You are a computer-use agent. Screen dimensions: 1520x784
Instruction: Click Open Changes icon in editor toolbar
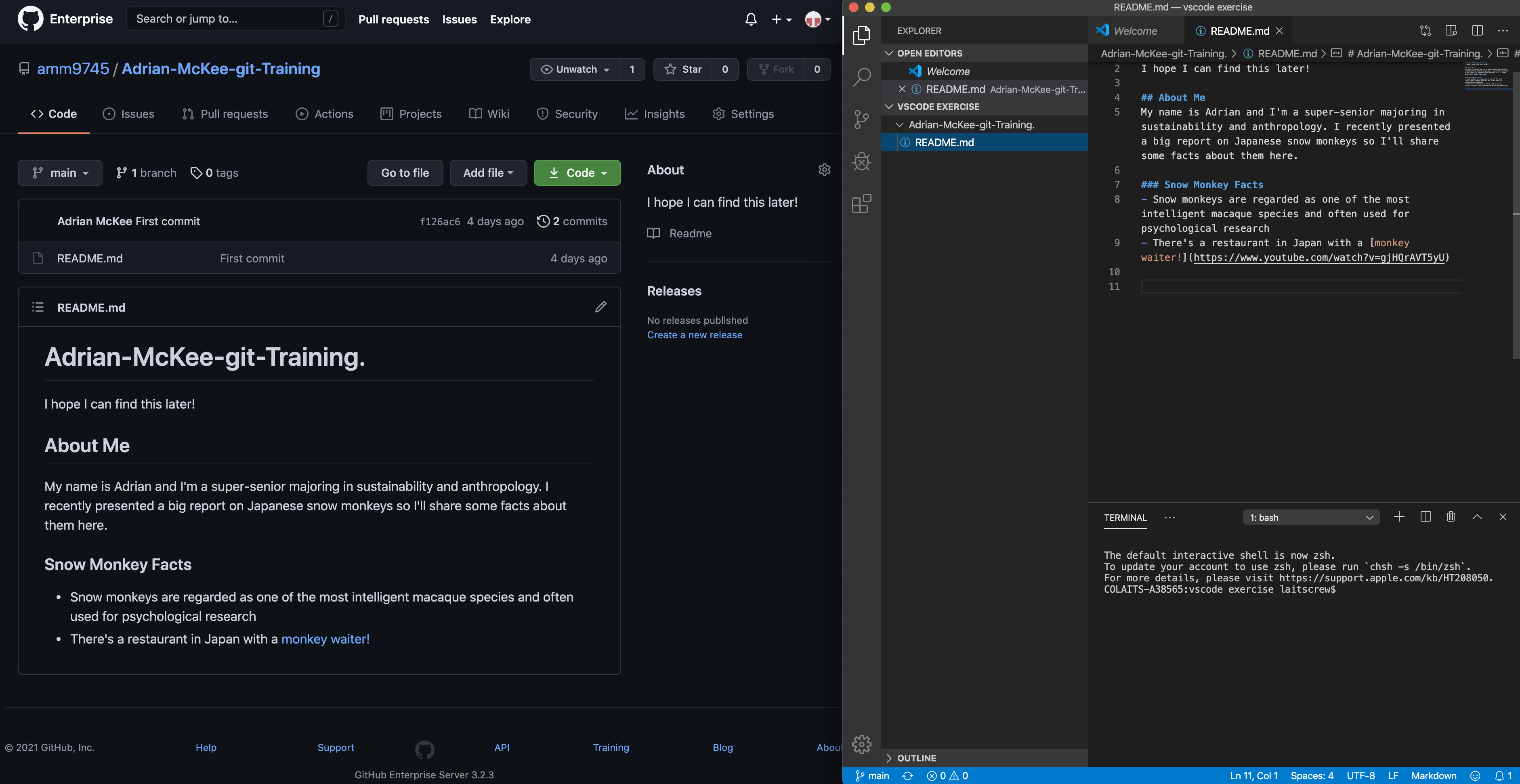[x=1425, y=31]
